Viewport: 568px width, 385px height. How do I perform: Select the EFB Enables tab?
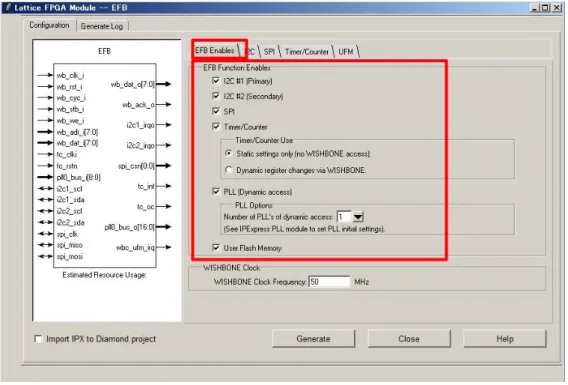pos(215,50)
